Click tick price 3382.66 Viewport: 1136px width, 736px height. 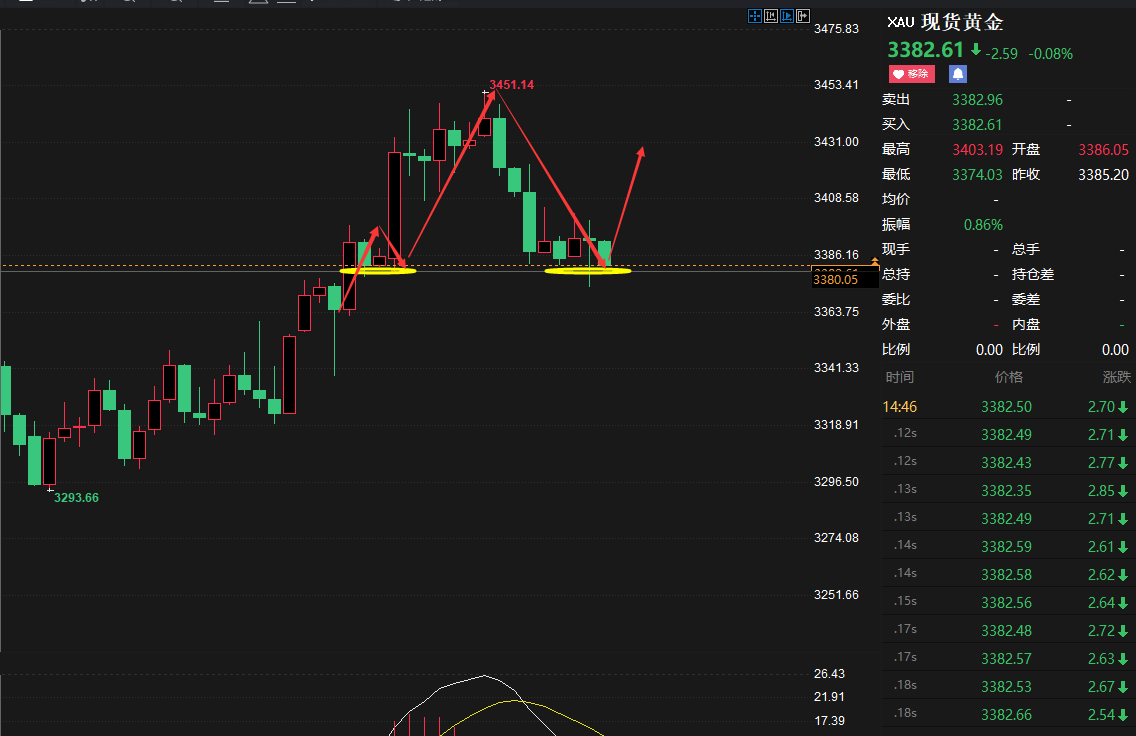coord(1006,715)
